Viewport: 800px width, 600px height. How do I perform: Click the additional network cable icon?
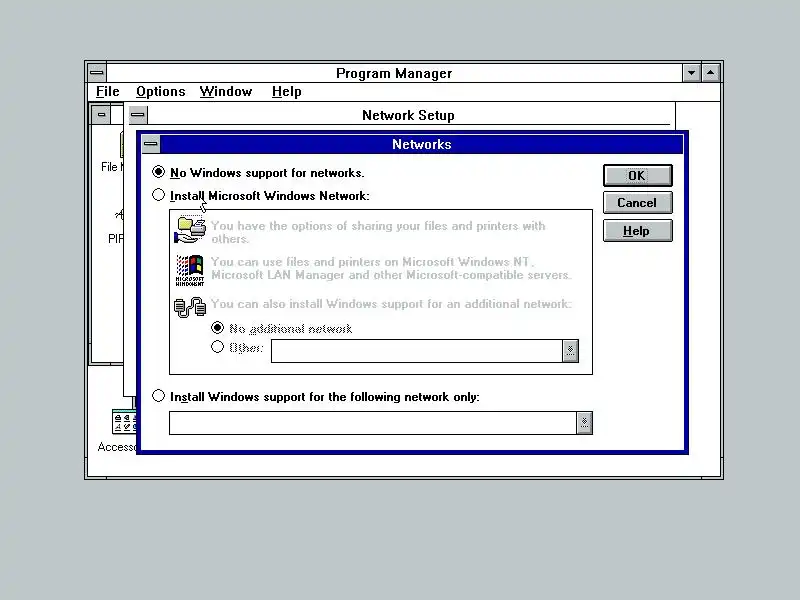190,307
